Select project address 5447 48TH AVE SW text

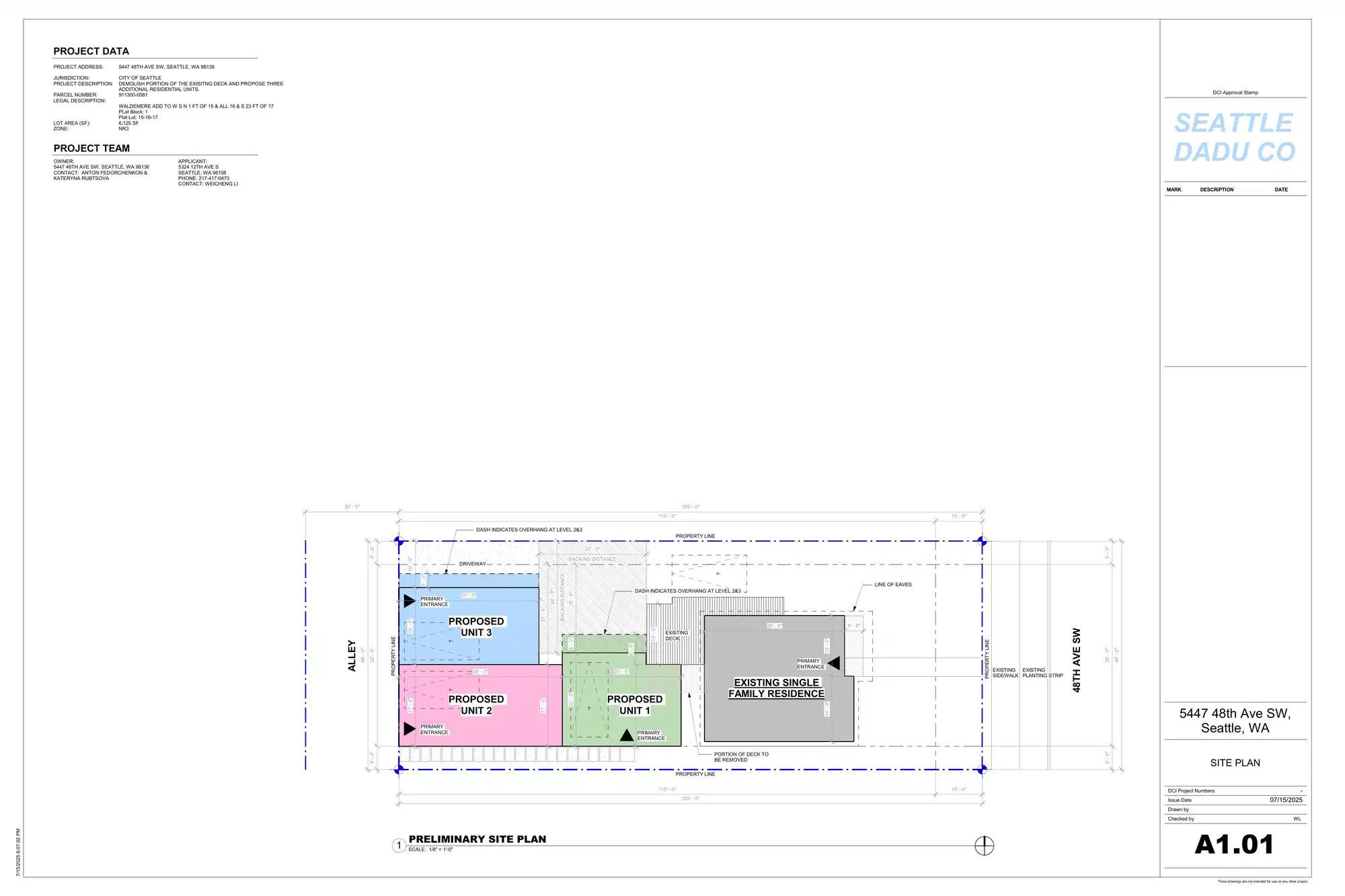click(167, 67)
